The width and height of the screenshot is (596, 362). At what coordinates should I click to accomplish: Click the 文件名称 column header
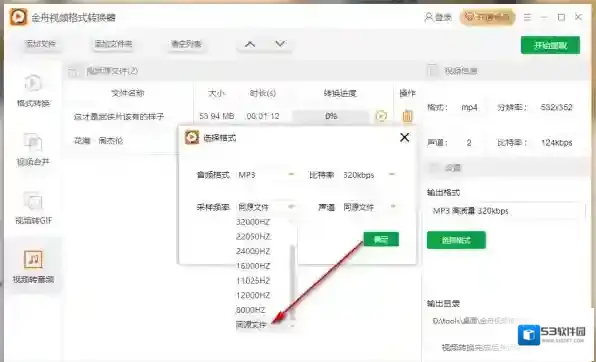128,93
